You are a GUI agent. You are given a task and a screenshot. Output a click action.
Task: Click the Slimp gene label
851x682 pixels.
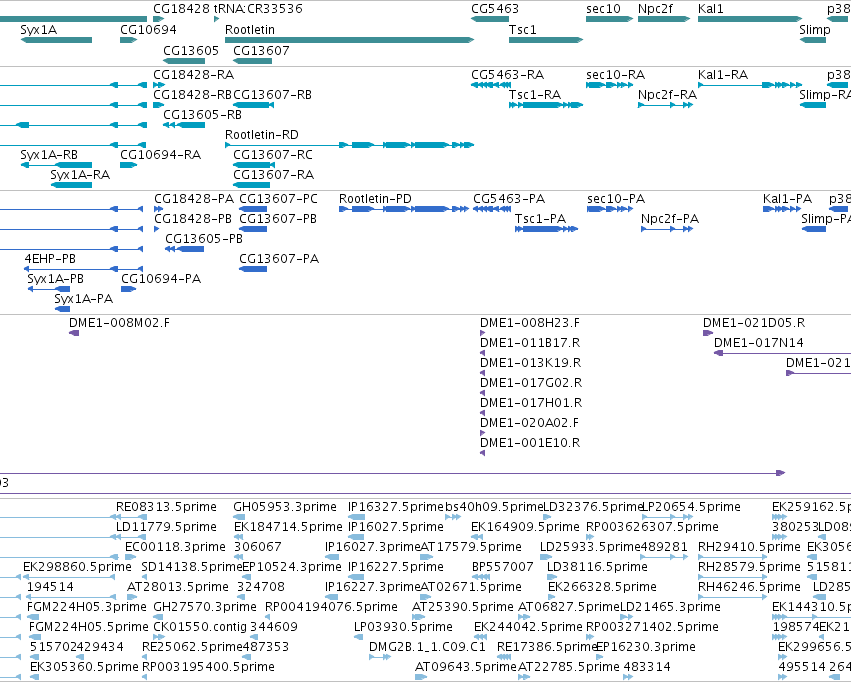click(815, 30)
